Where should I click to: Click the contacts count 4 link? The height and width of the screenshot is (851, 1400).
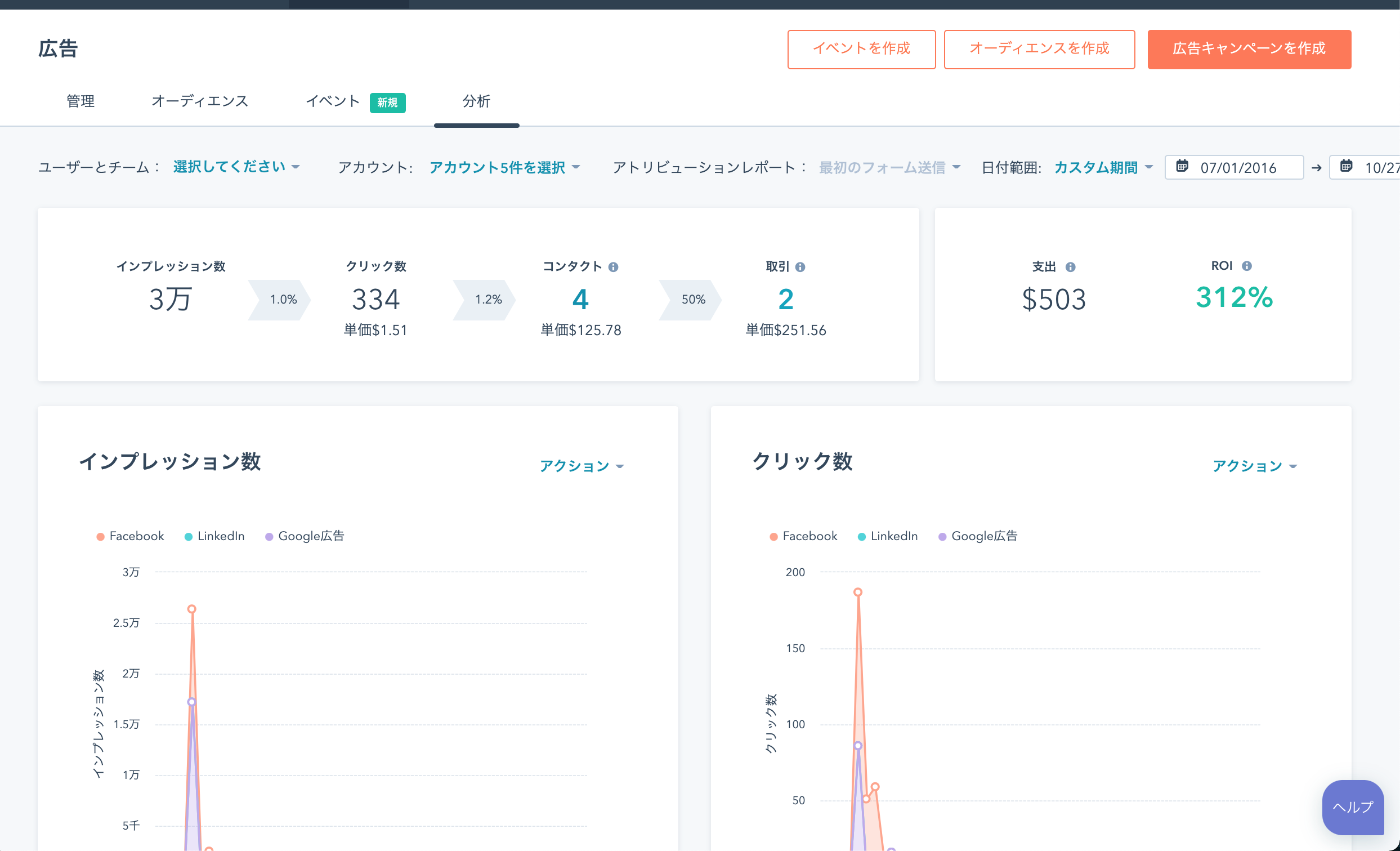580,299
